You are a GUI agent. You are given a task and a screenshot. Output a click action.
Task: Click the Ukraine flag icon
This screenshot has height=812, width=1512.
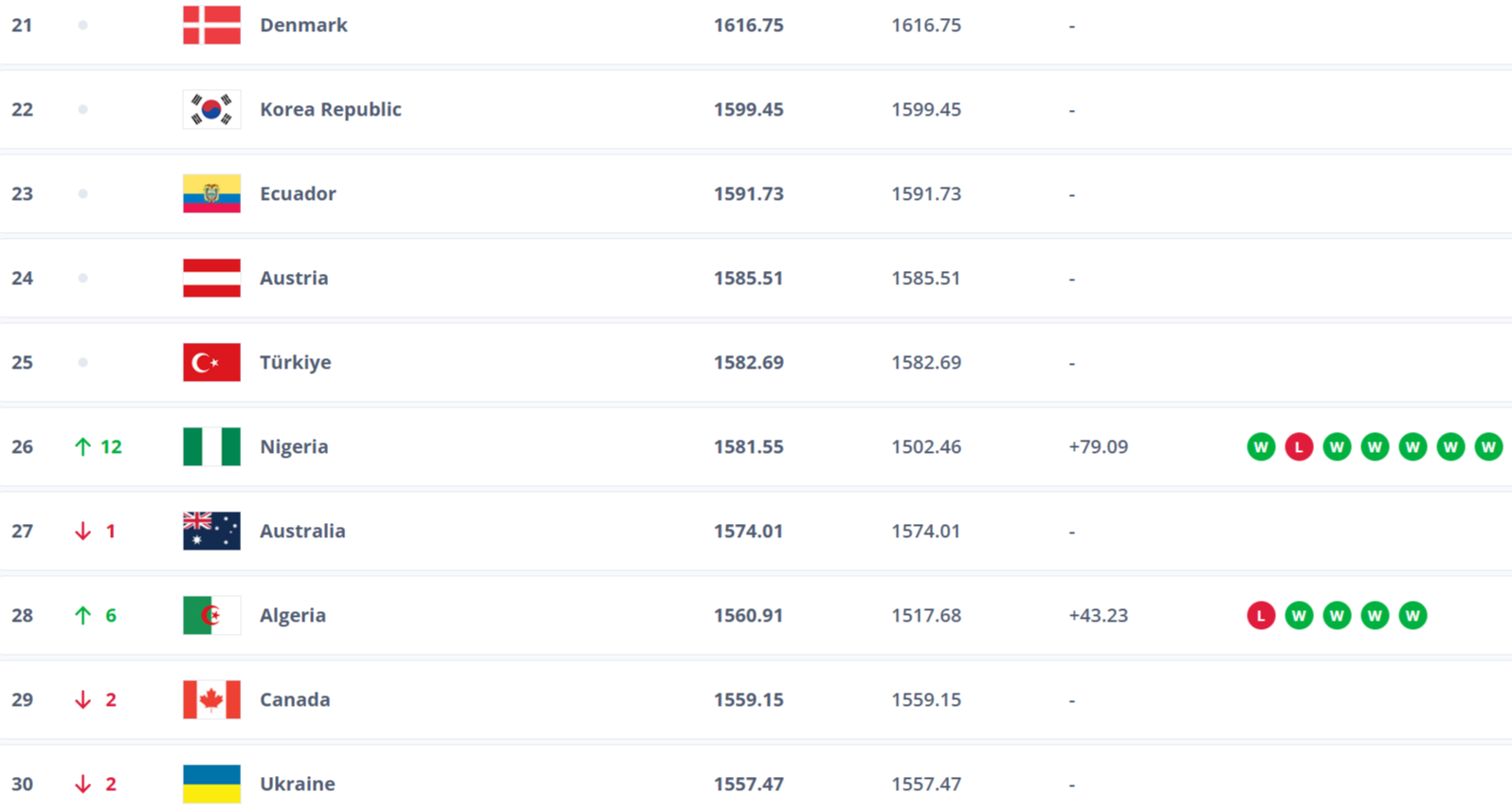[x=211, y=785]
